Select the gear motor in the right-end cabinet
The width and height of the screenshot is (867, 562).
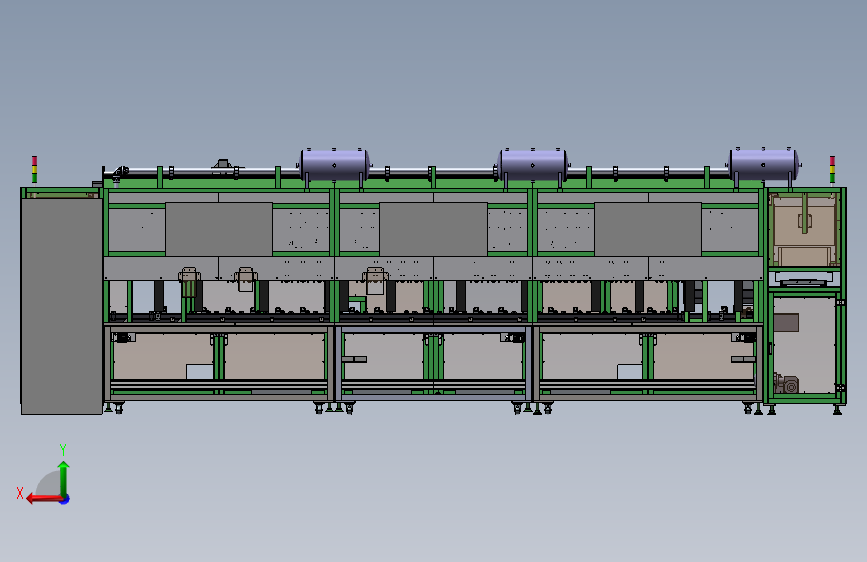point(787,383)
